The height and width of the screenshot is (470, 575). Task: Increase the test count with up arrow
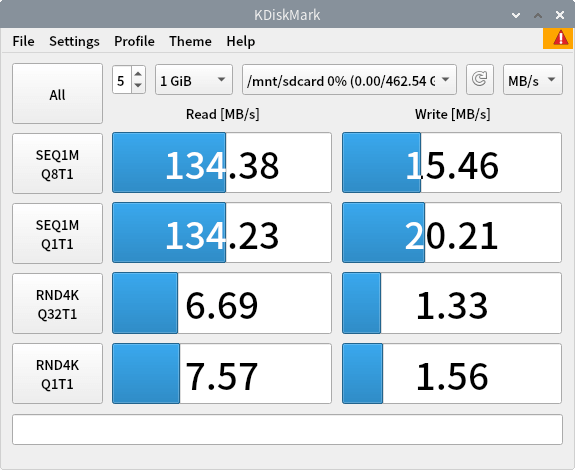[x=138, y=74]
